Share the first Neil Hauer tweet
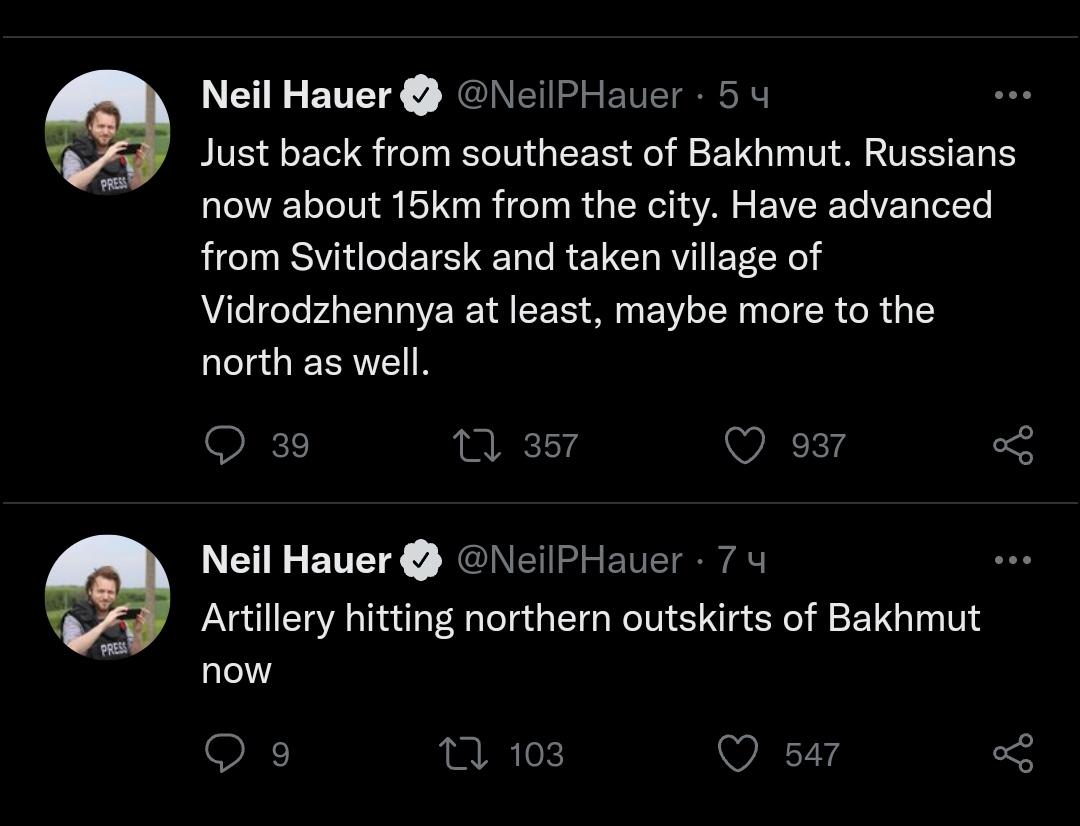This screenshot has height=826, width=1080. coord(1013,445)
